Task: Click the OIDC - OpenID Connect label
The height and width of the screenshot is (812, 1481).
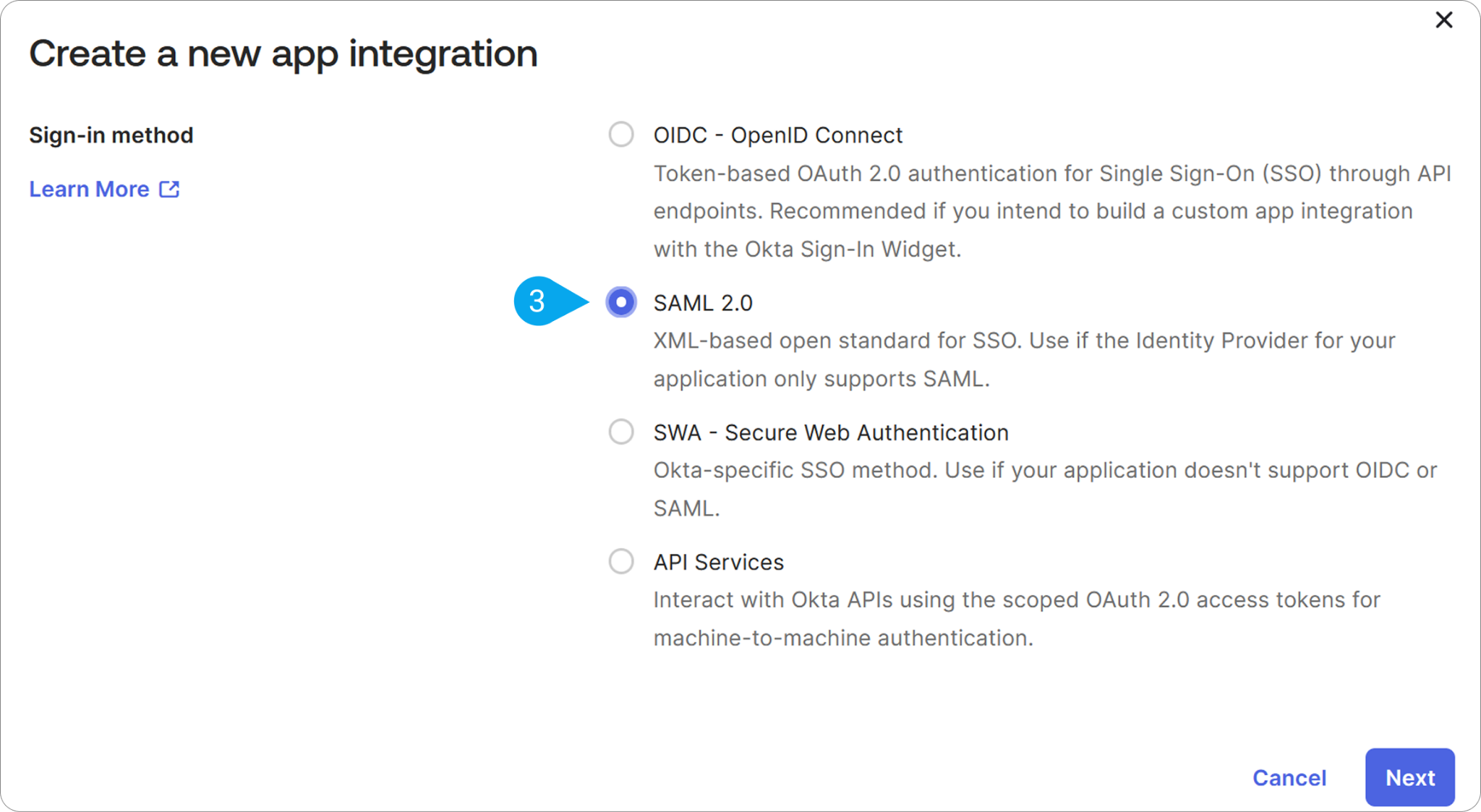Action: click(777, 135)
